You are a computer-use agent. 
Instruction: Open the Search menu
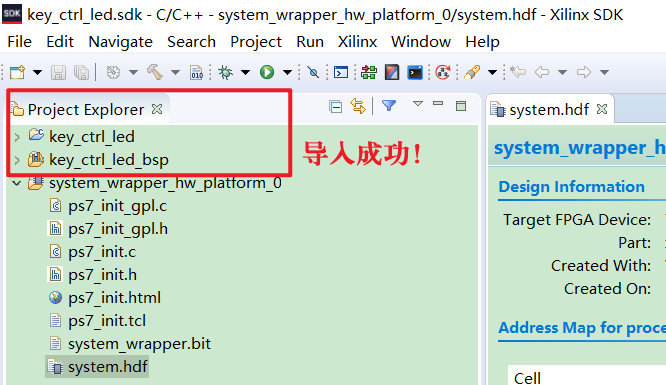[x=191, y=42]
